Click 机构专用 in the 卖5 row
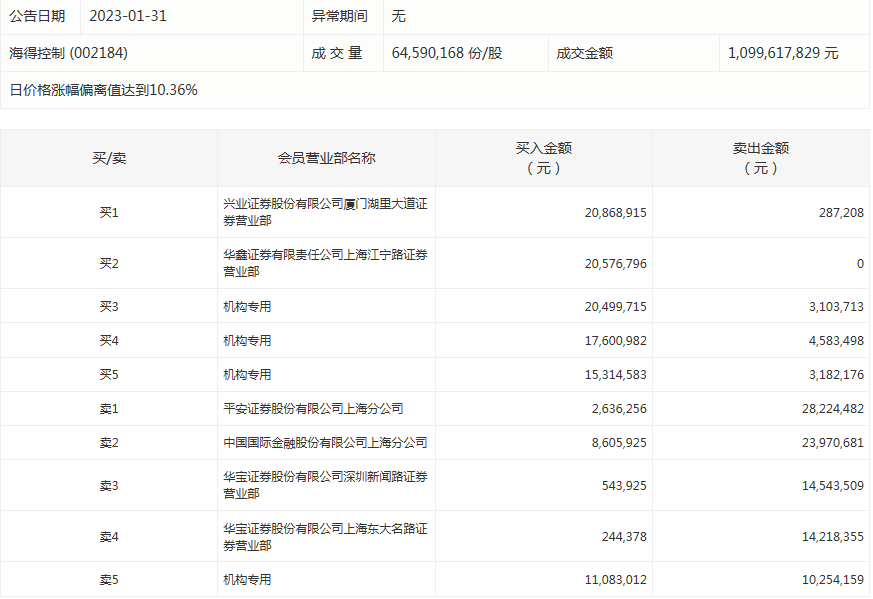The height and width of the screenshot is (599, 873). coord(247,580)
